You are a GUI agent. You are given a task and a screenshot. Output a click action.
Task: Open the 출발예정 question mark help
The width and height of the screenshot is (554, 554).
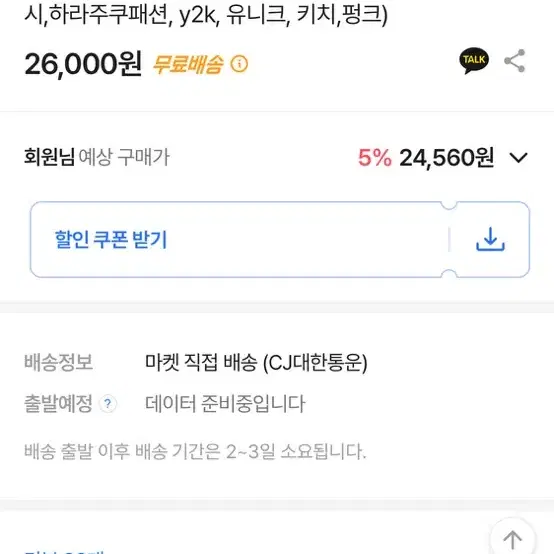[108, 403]
